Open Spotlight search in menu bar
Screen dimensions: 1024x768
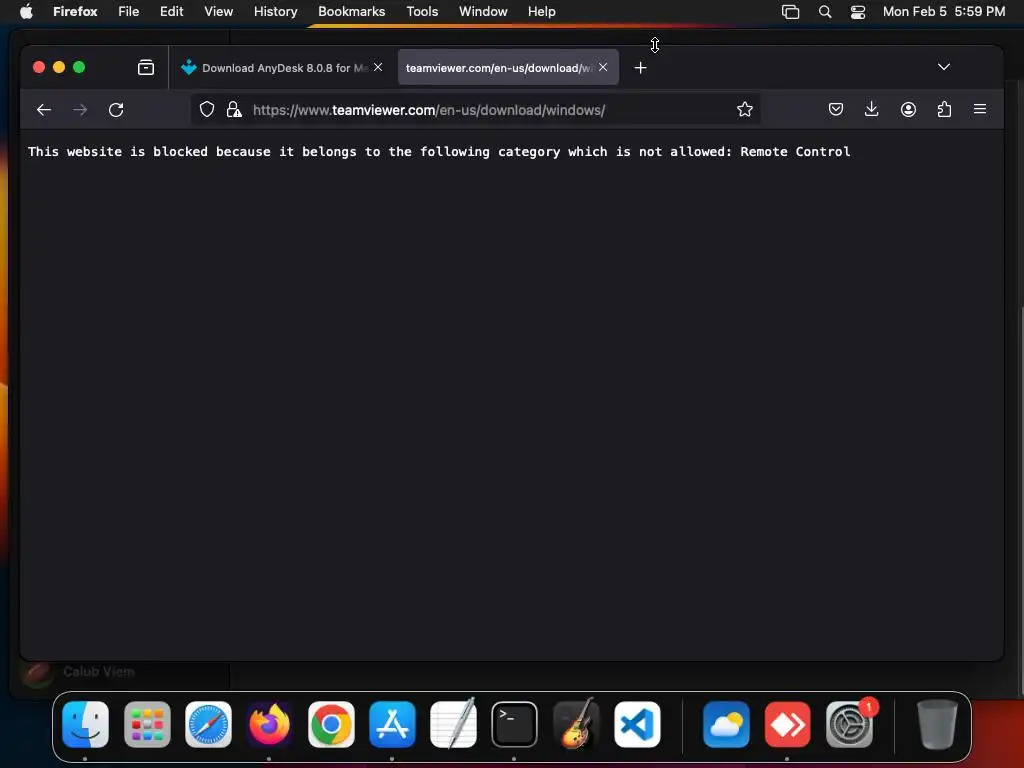click(825, 12)
